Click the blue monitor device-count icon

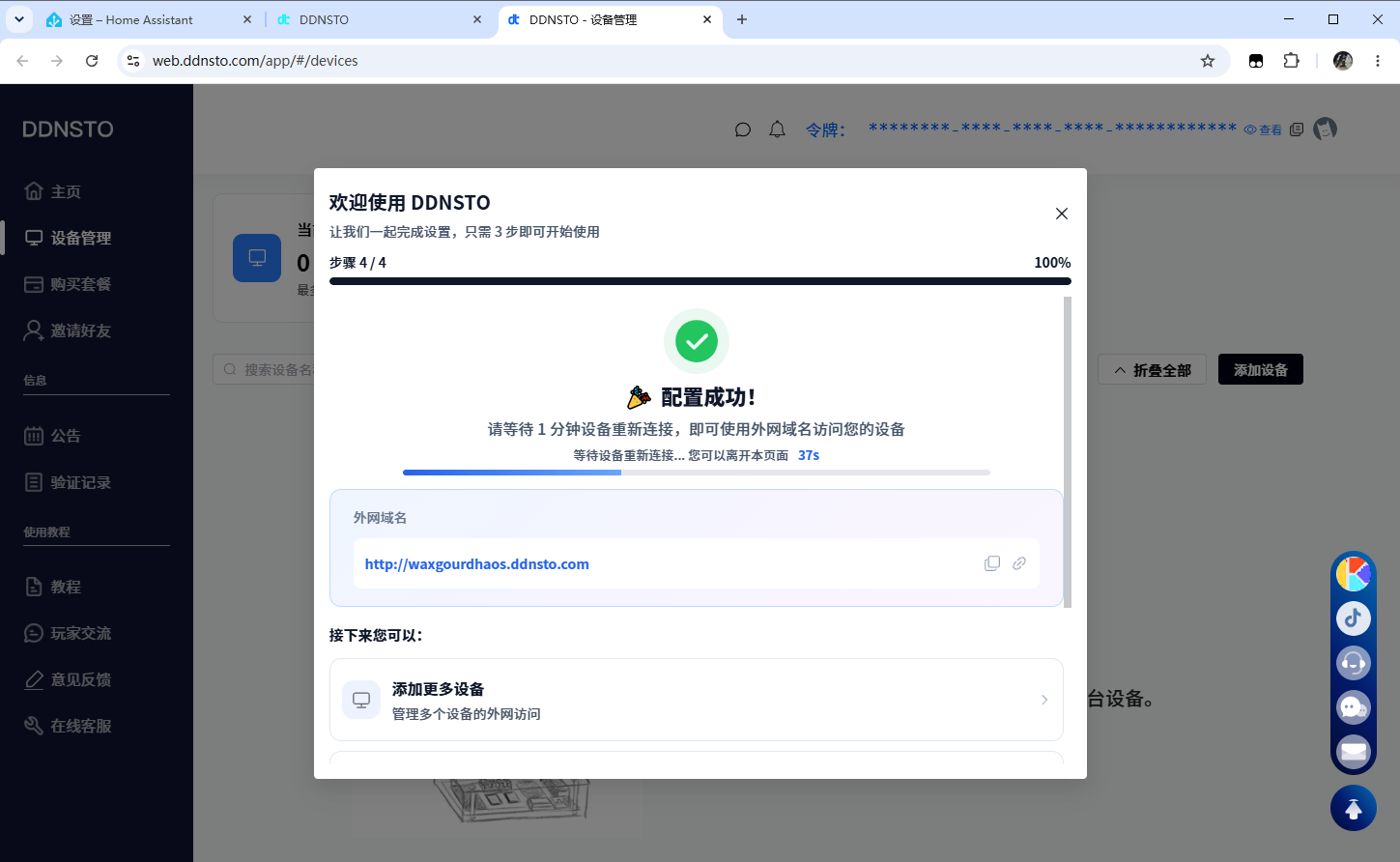[257, 257]
